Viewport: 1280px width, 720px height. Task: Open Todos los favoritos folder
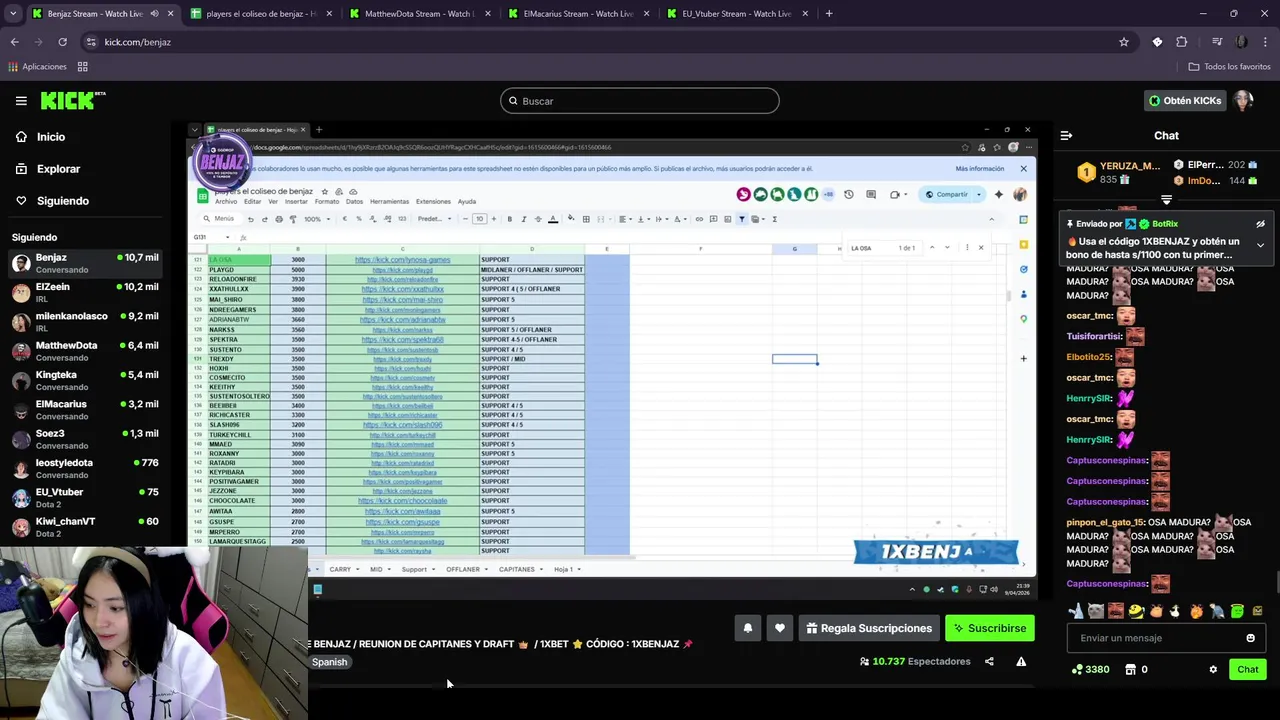point(1230,67)
